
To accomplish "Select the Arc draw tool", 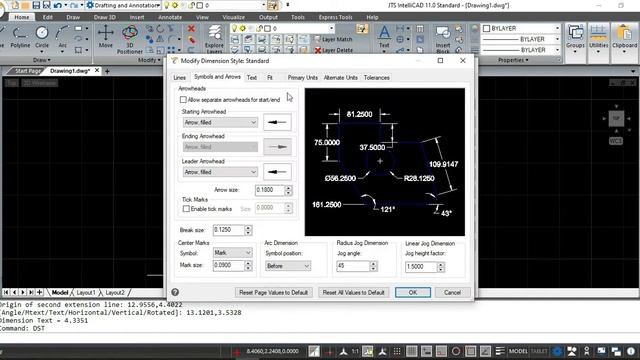I will pyautogui.click(x=62, y=37).
